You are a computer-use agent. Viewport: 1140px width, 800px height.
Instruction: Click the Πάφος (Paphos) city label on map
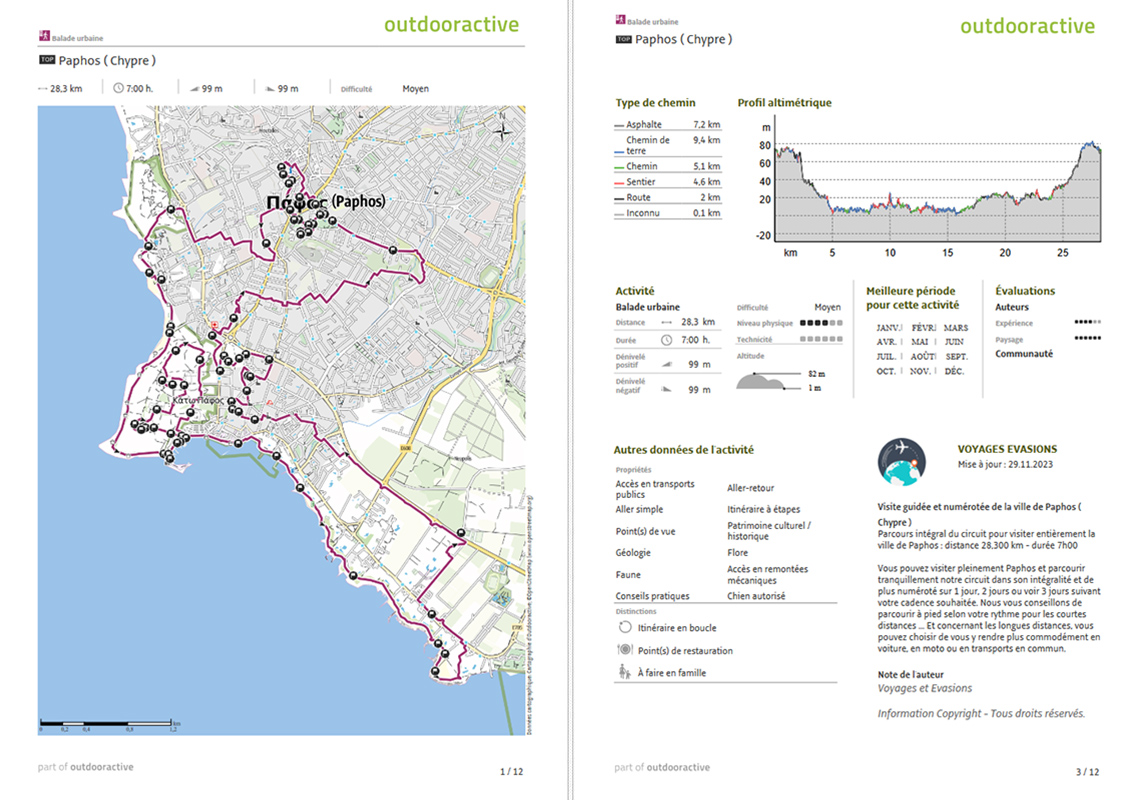326,201
